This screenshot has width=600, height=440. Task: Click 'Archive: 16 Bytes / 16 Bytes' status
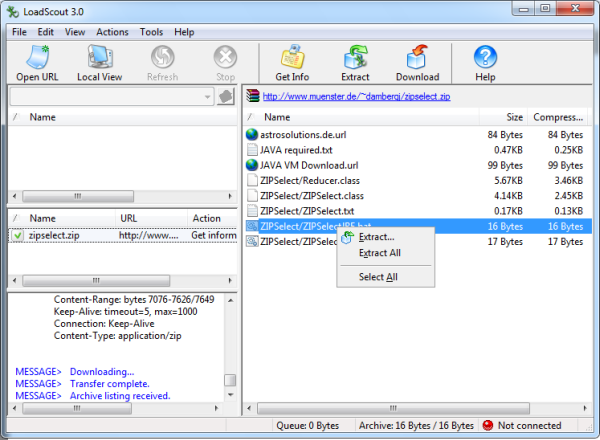pos(416,425)
